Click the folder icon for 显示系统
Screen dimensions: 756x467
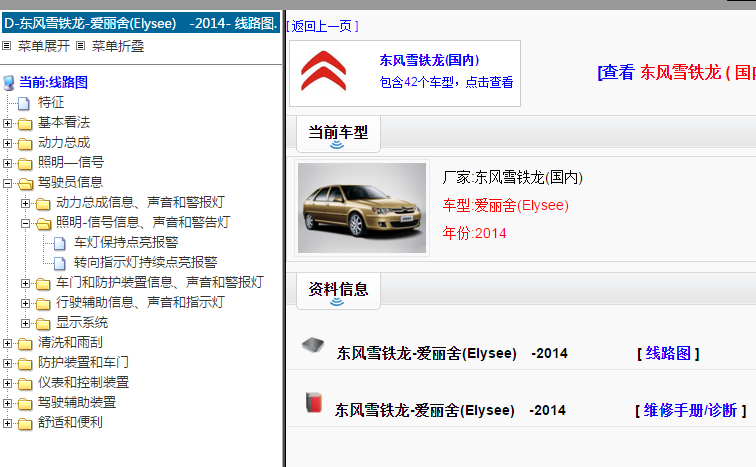point(43,323)
